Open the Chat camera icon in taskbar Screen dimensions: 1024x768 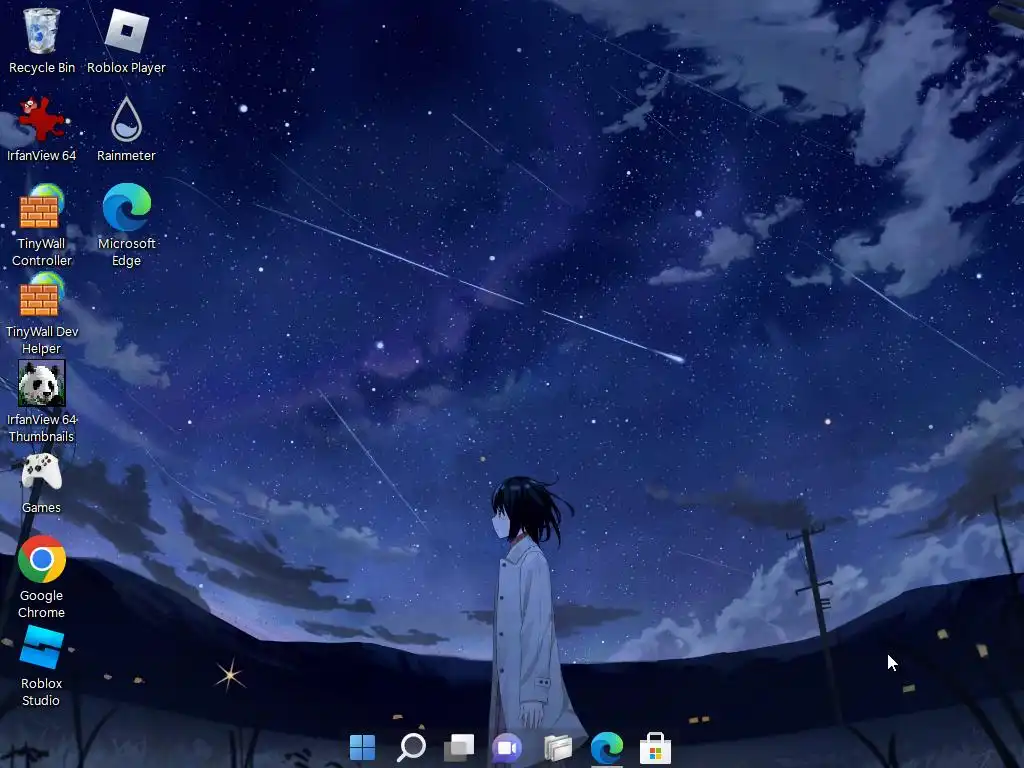click(x=507, y=747)
